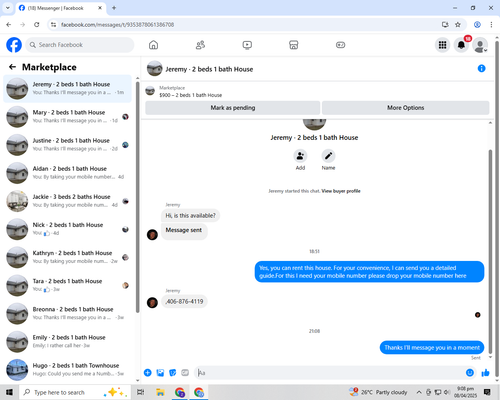This screenshot has height=400, width=500.
Task: Attach a photo with the image icon
Action: 160,373
